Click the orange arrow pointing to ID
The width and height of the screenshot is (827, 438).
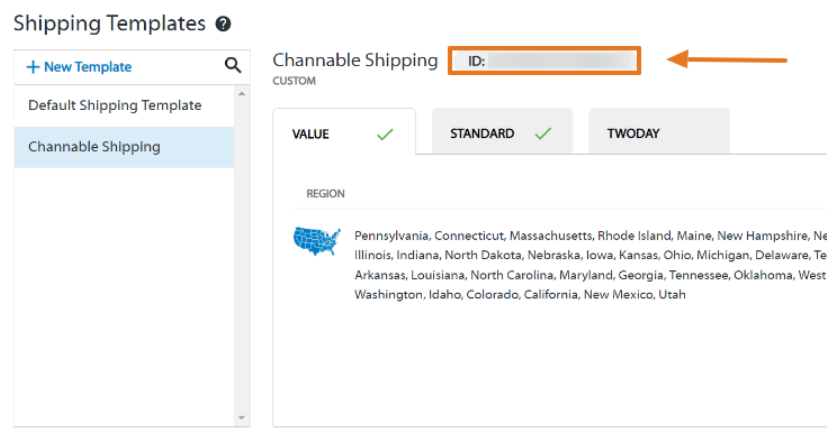726,61
